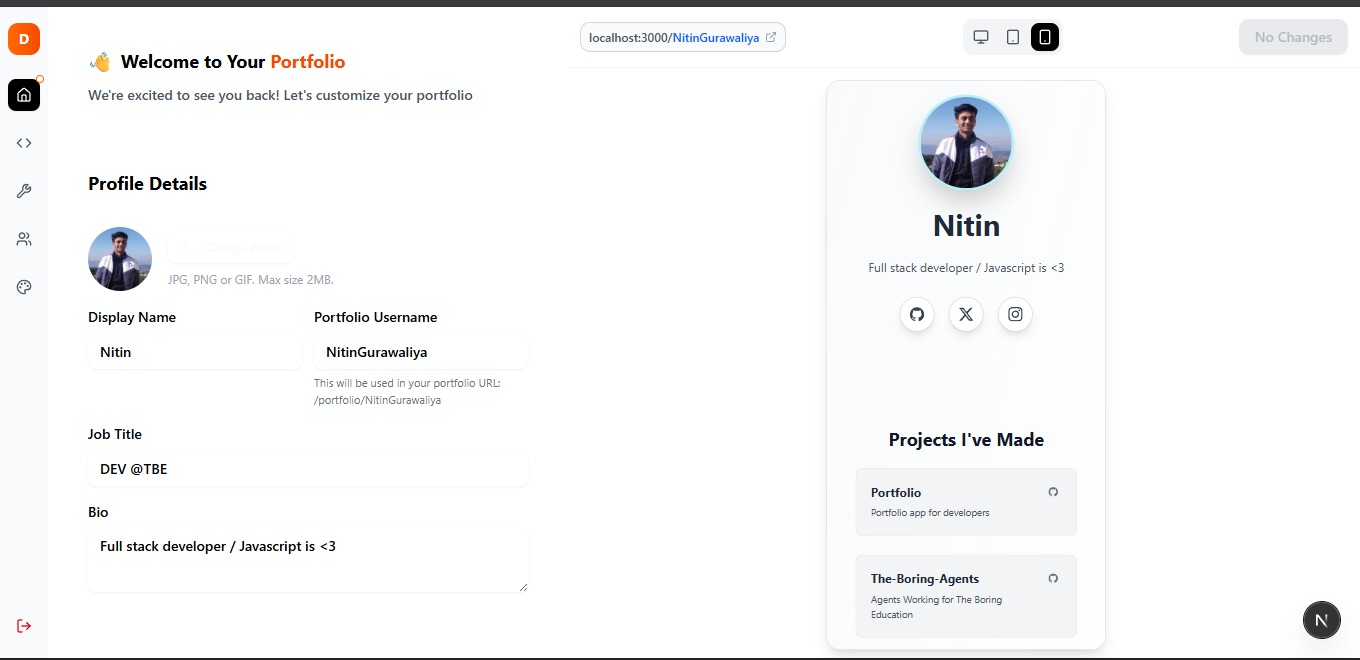Click the No Changes button
1360x660 pixels.
1293,36
